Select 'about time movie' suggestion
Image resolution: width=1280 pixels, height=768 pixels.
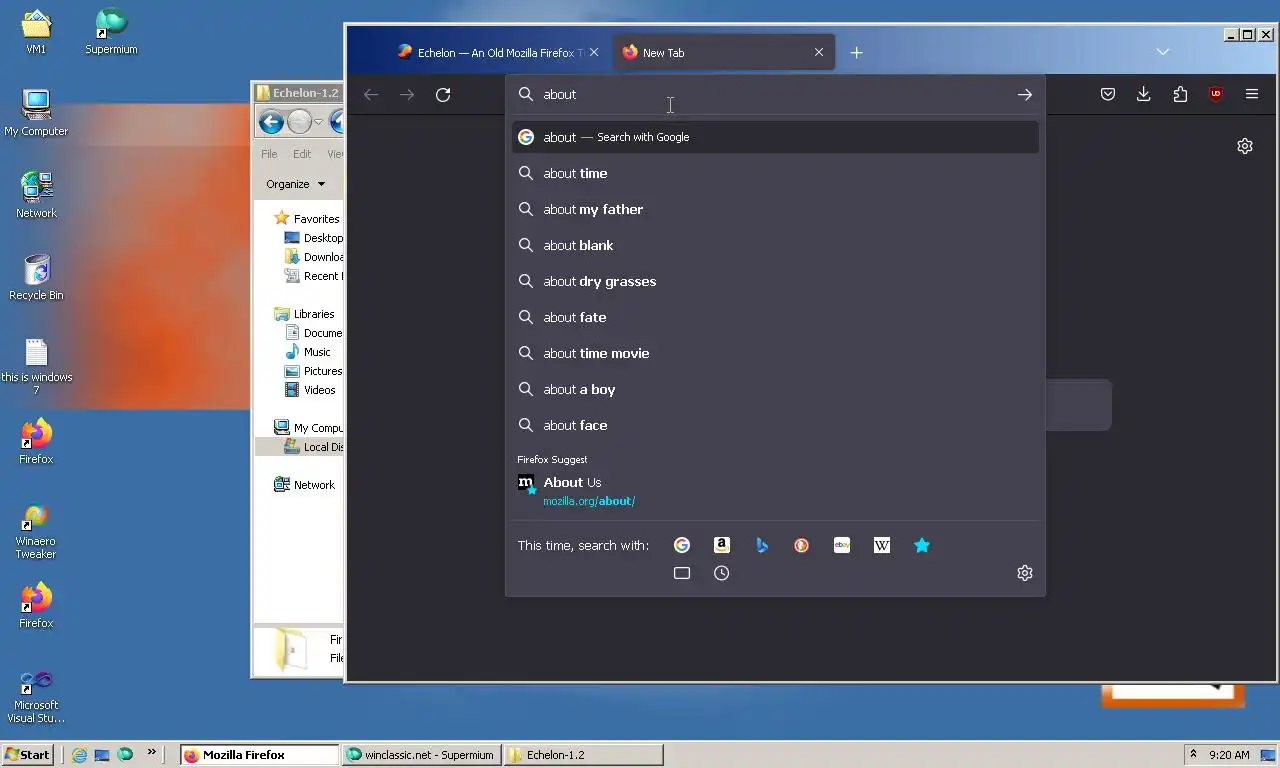pos(775,353)
